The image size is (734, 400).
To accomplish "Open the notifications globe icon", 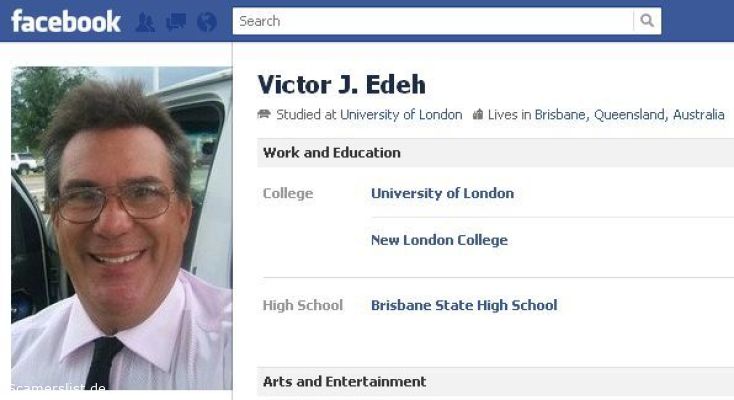I will [x=206, y=22].
